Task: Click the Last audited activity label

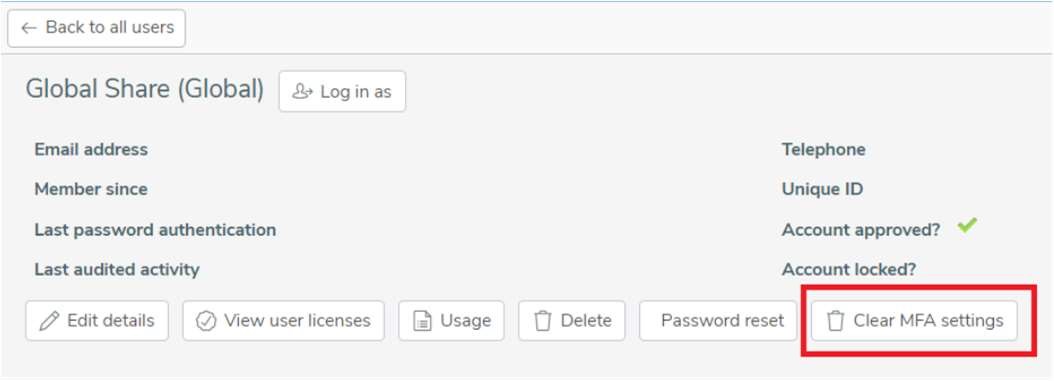Action: (x=117, y=270)
